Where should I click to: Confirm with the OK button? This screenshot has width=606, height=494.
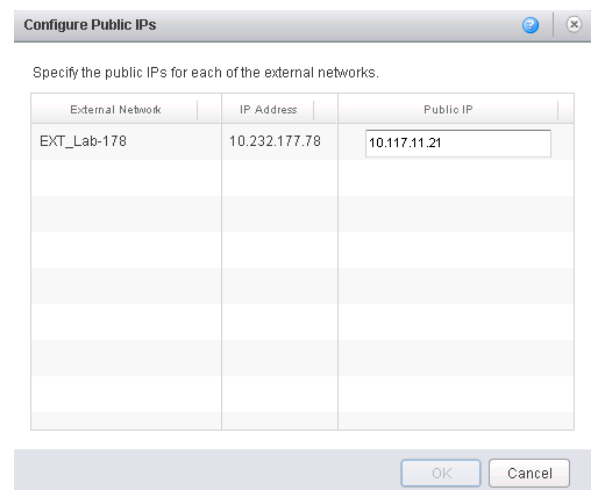441,473
